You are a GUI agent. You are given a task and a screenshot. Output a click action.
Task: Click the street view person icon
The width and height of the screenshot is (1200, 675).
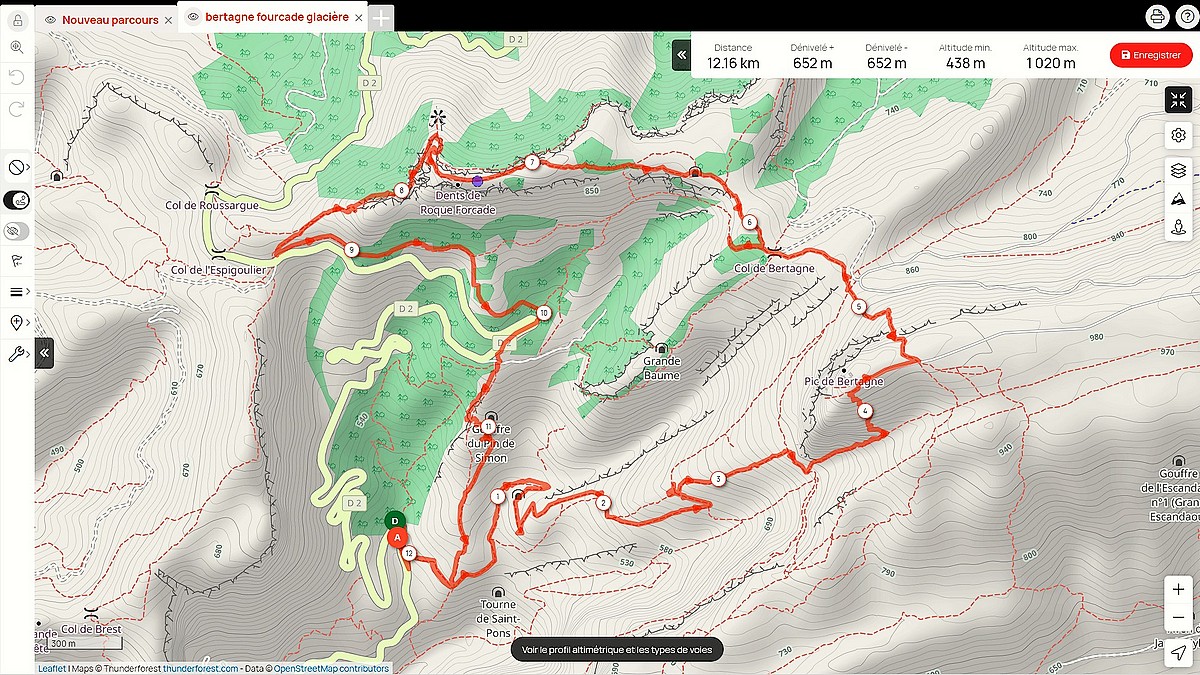tap(1178, 227)
